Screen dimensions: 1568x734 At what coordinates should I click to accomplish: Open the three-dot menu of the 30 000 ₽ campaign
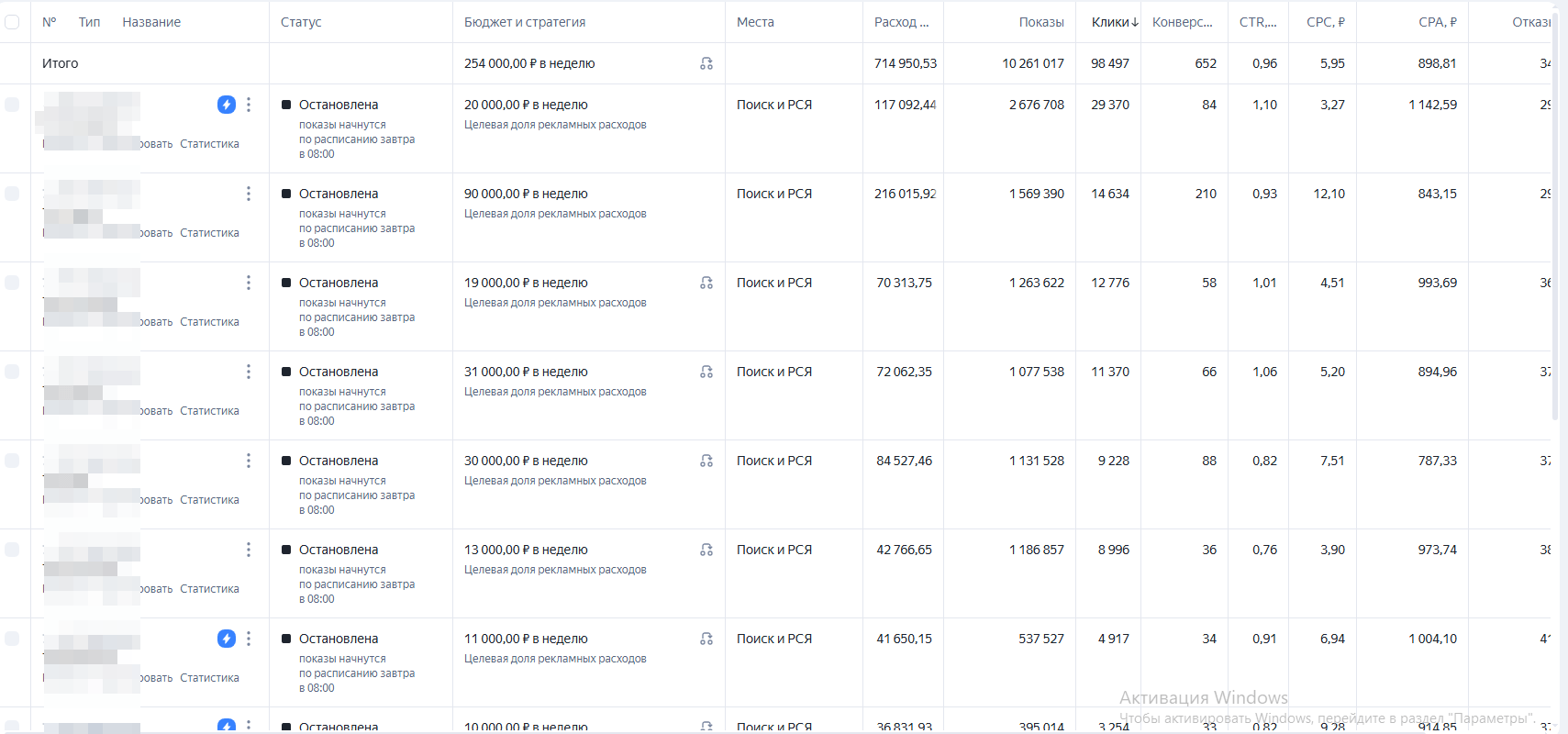point(249,461)
